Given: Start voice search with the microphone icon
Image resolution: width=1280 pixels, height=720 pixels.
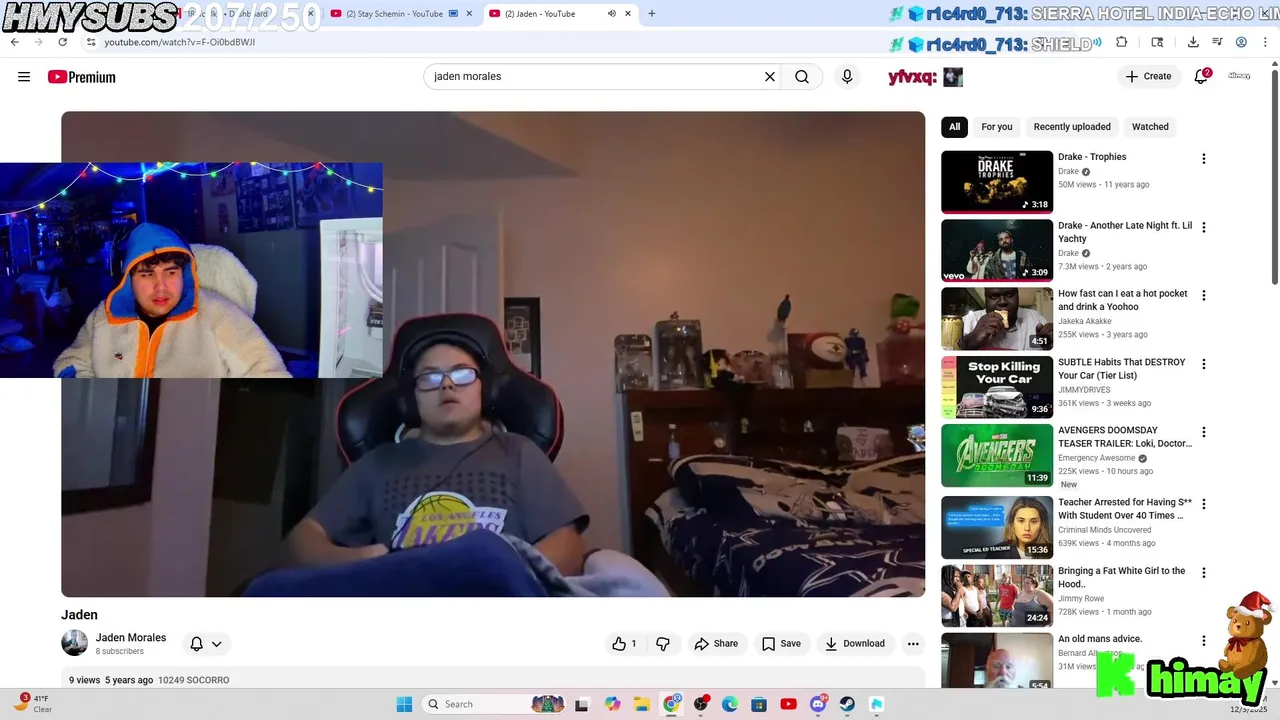Looking at the screenshot, I should tap(847, 76).
